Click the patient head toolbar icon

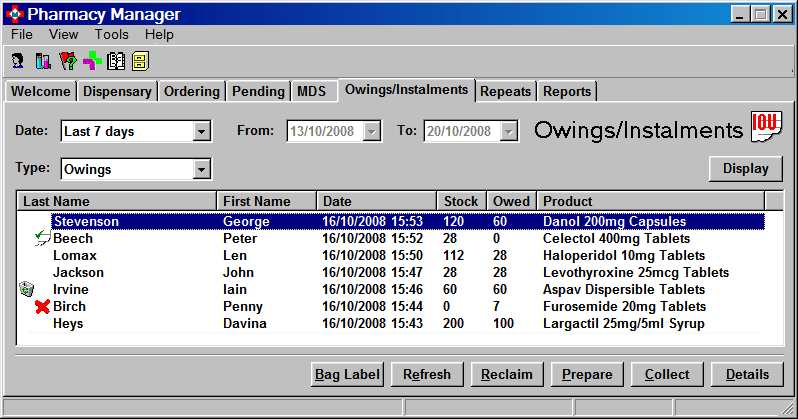[18, 61]
